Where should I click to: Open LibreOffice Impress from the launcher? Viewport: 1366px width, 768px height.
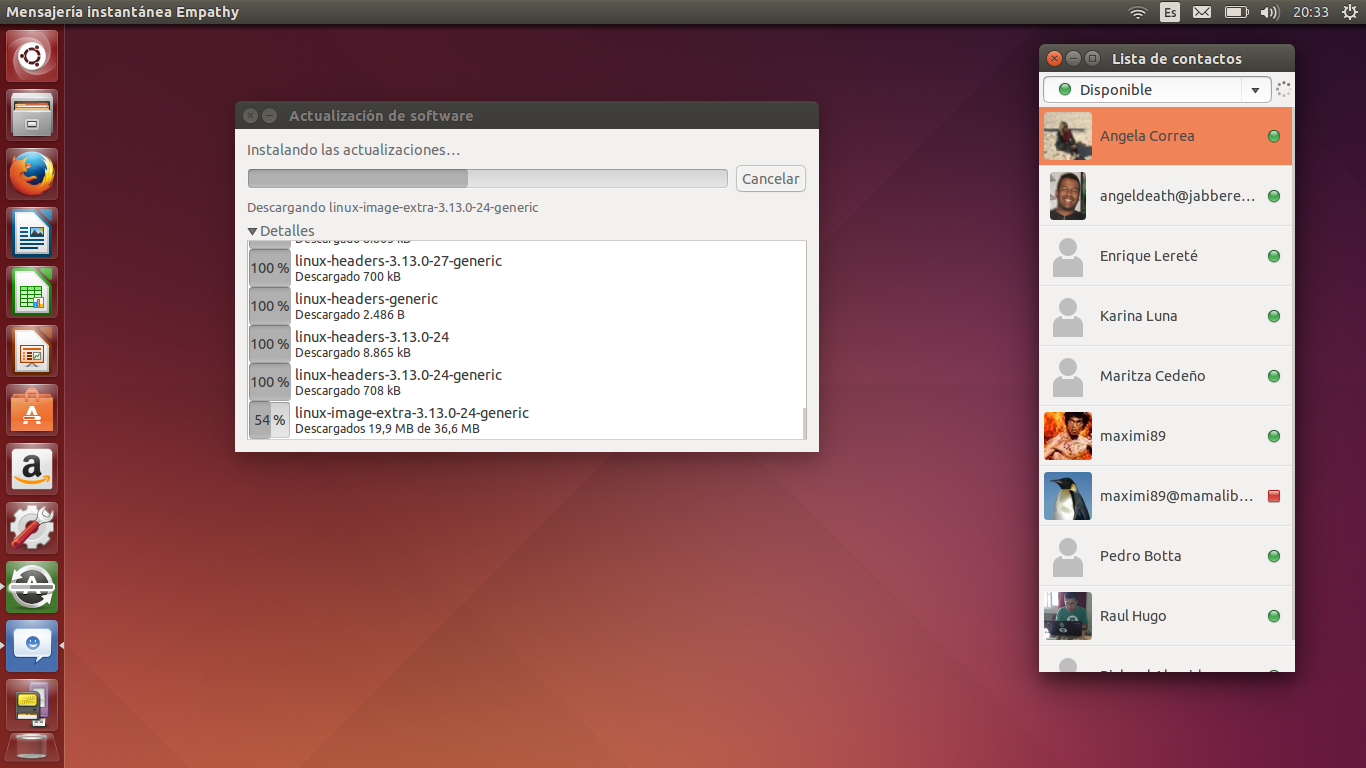pyautogui.click(x=32, y=351)
